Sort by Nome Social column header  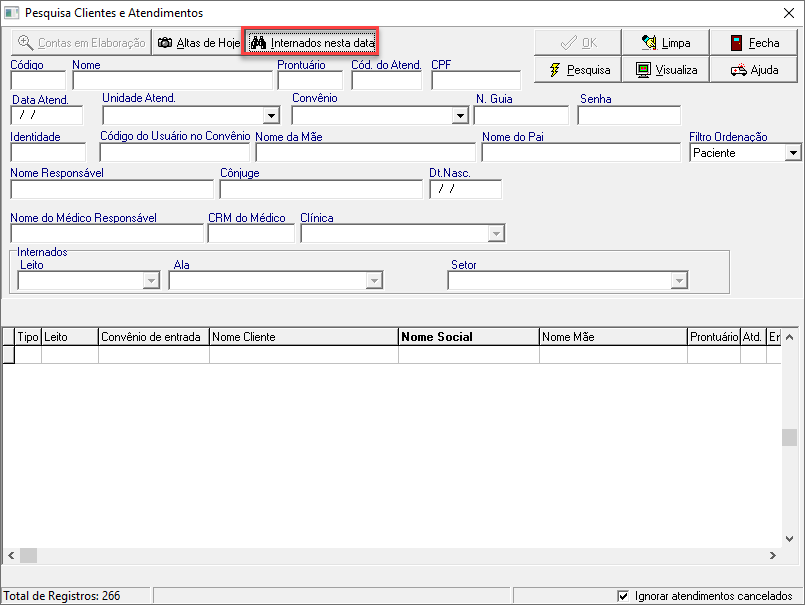pos(469,337)
